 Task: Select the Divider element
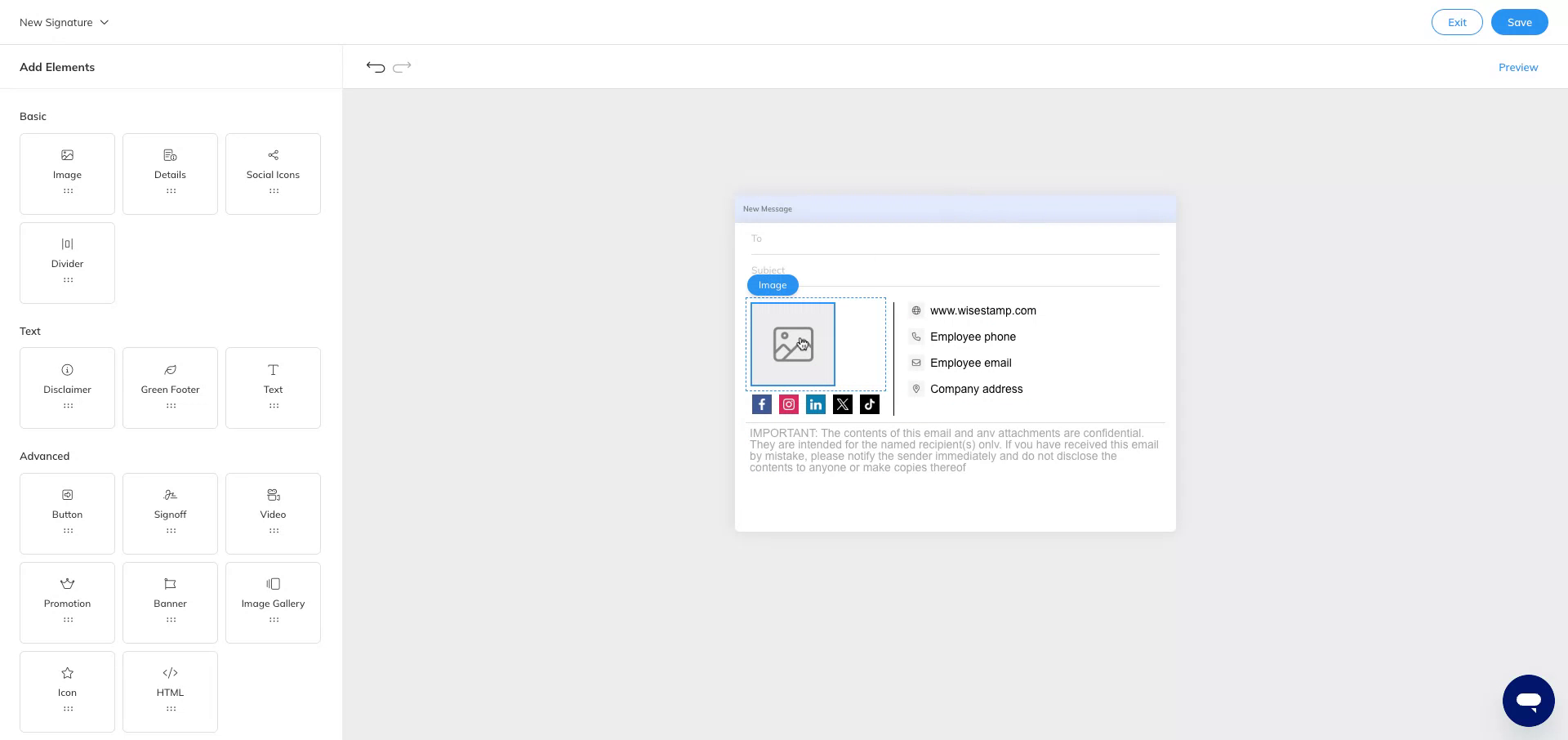67,262
